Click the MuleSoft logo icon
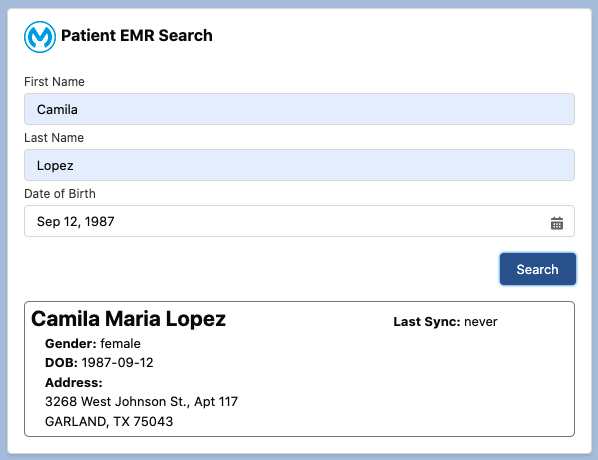This screenshot has height=460, width=598. click(40, 37)
